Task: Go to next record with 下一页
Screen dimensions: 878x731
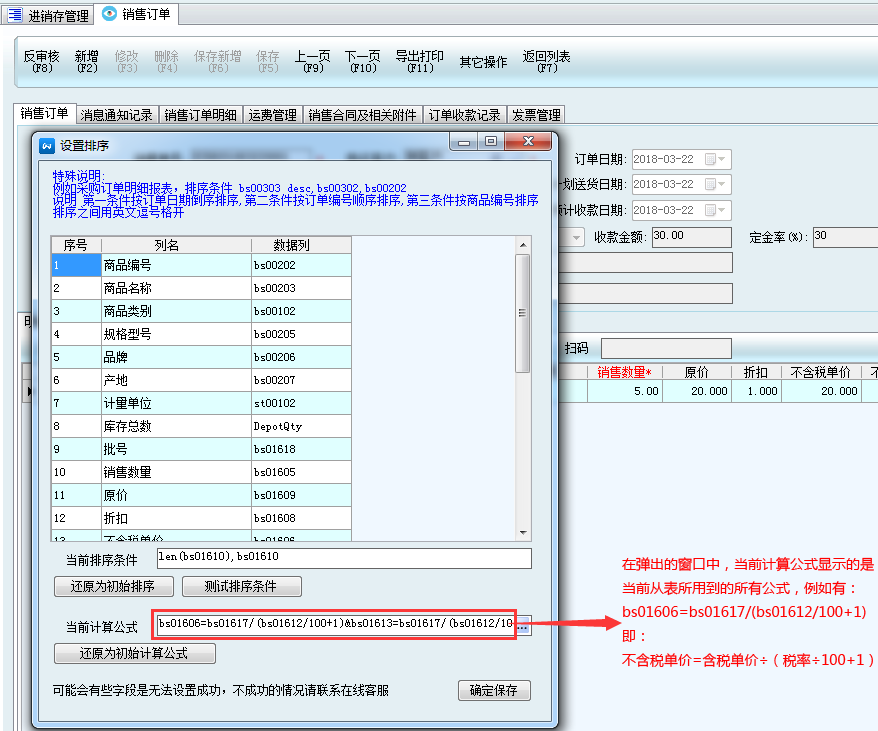Action: (362, 62)
